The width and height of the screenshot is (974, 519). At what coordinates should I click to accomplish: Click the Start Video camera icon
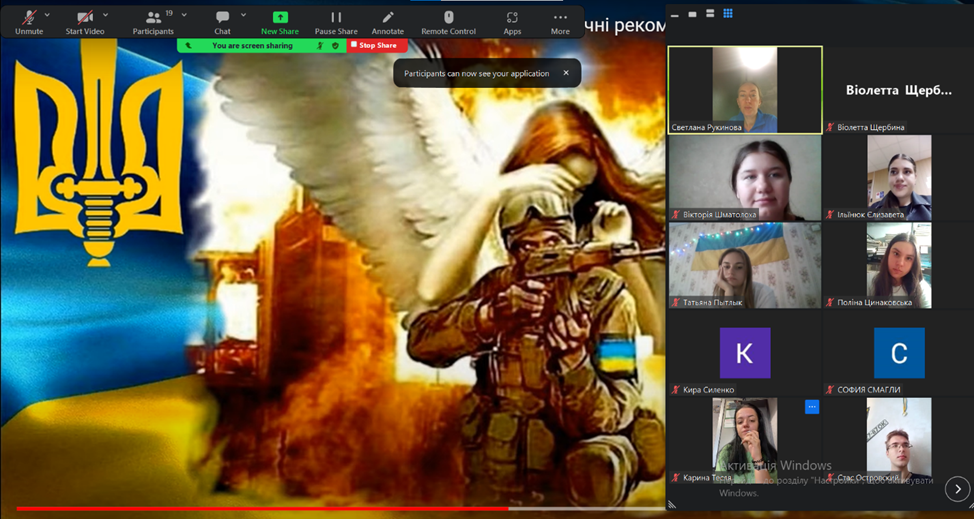pos(84,17)
